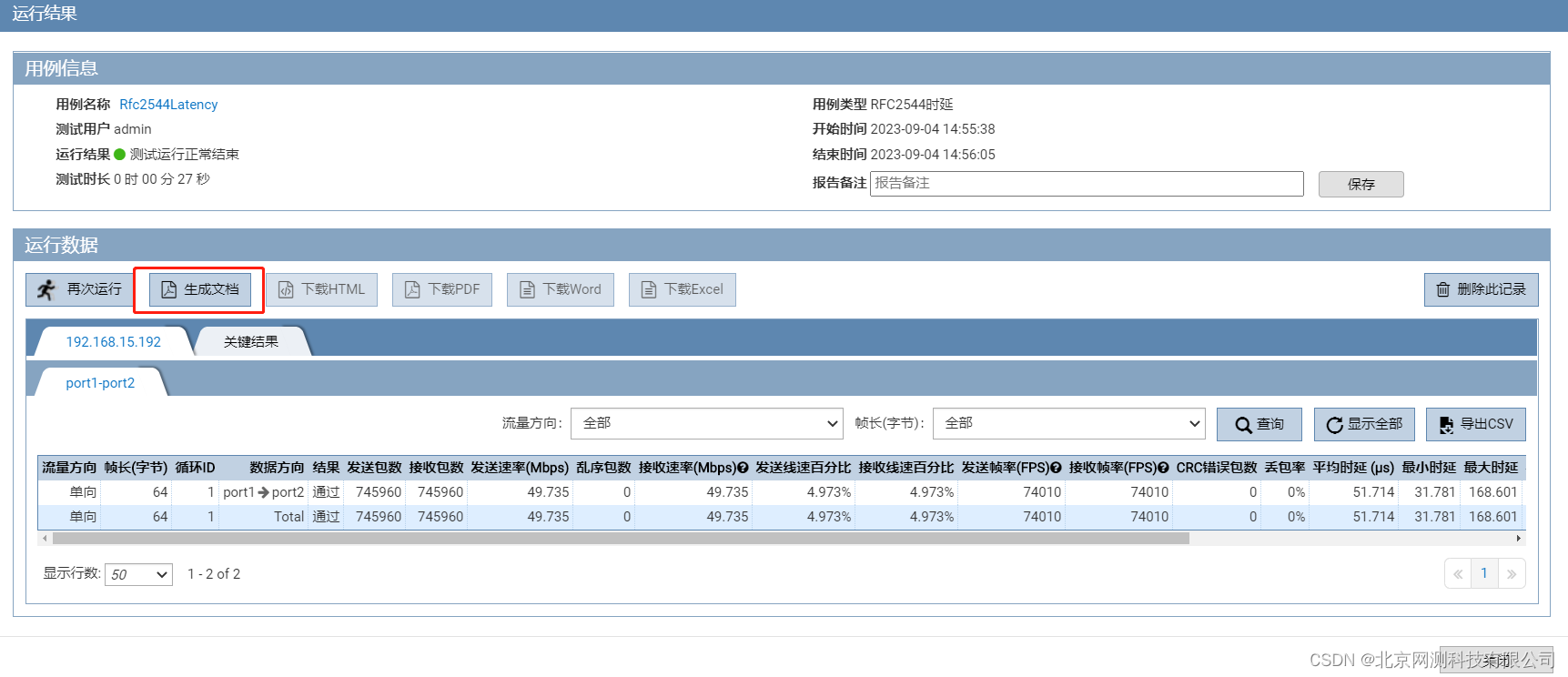Open the Rfc2544Latency use case link

pos(168,105)
